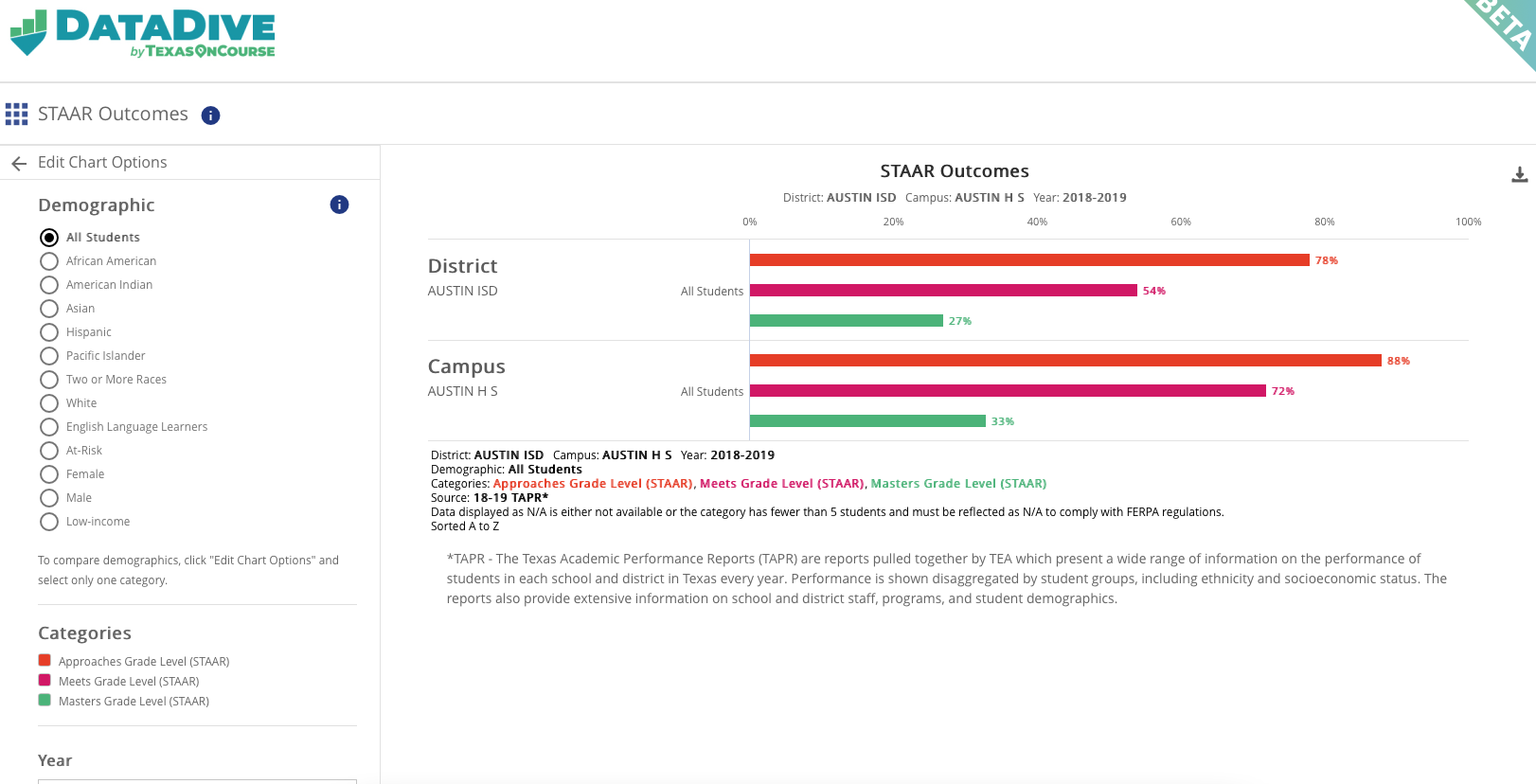Screen dimensions: 1536x784
Task: Click Meets Grade Level (STAAR) category label
Action: 129,682
